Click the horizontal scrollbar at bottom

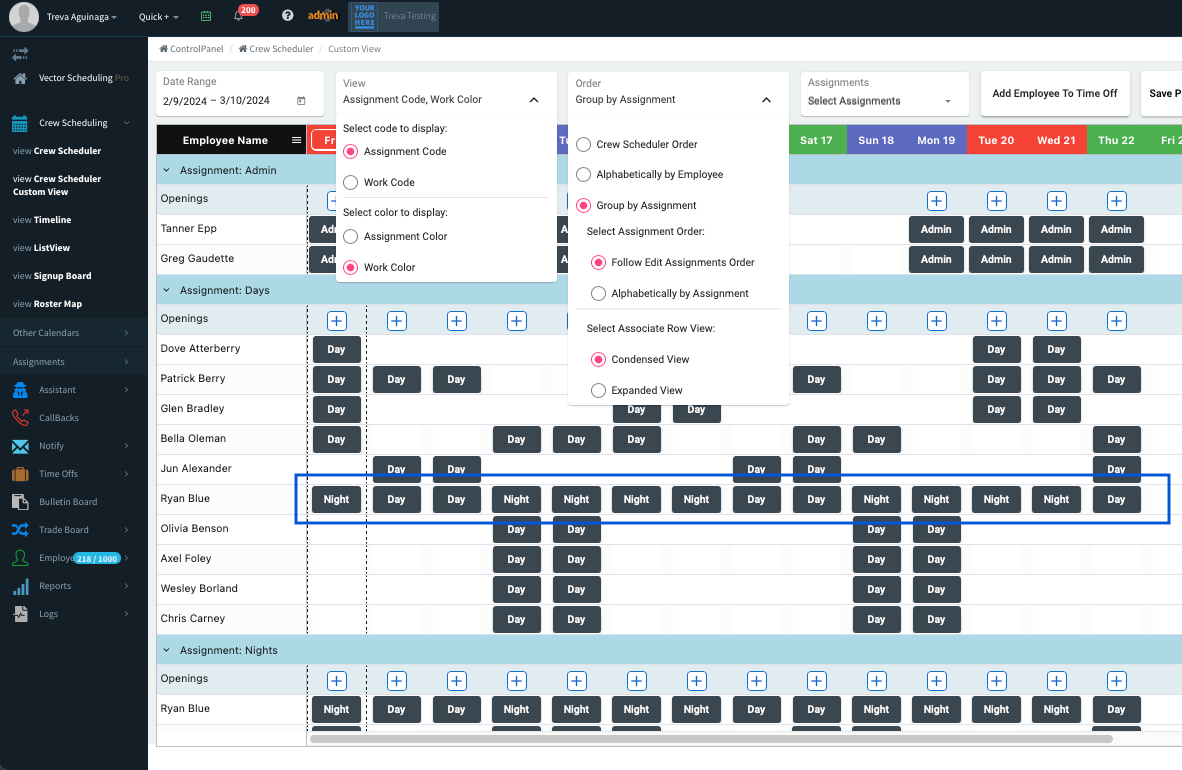[711, 739]
